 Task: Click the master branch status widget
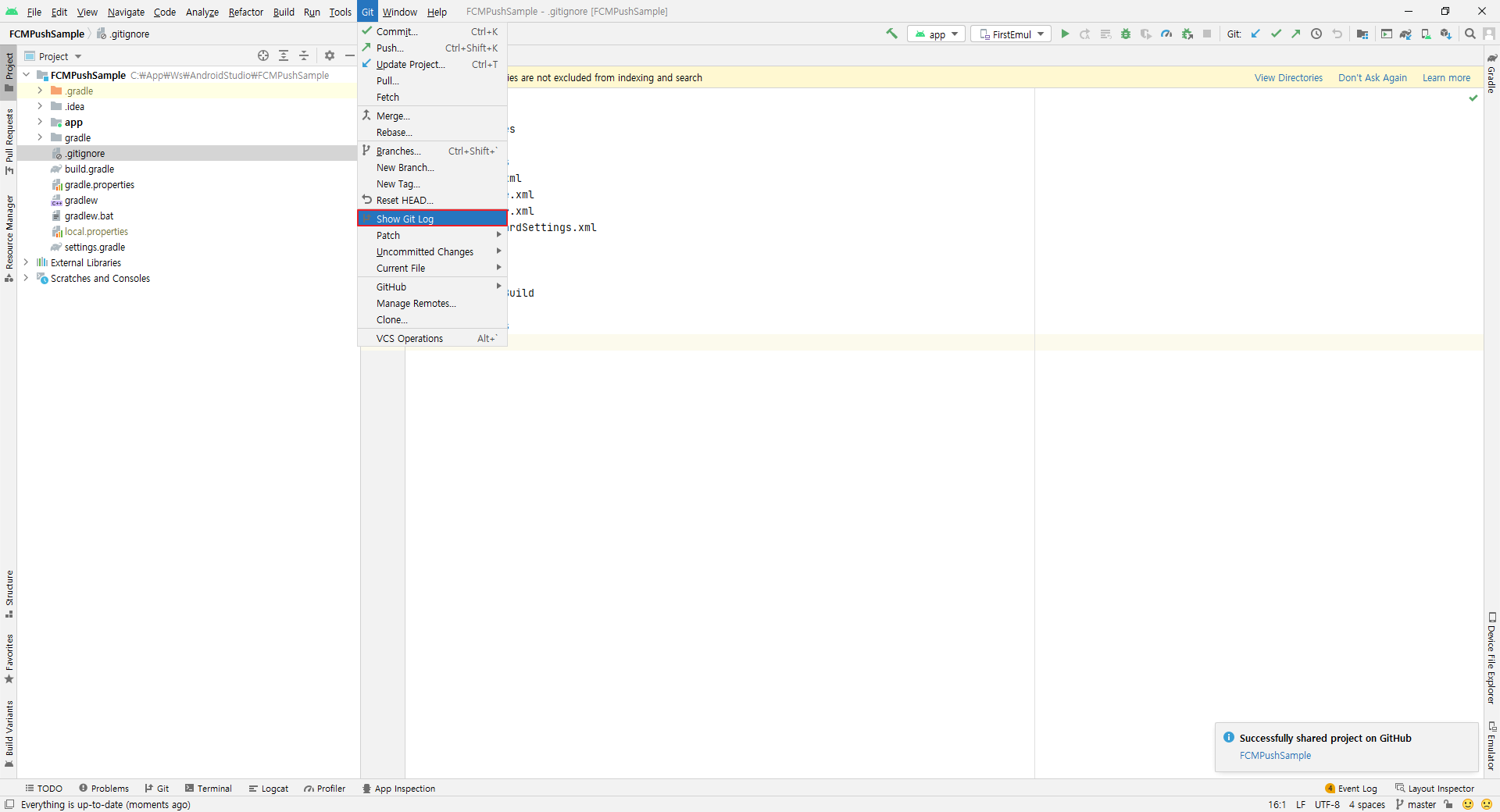1416,804
